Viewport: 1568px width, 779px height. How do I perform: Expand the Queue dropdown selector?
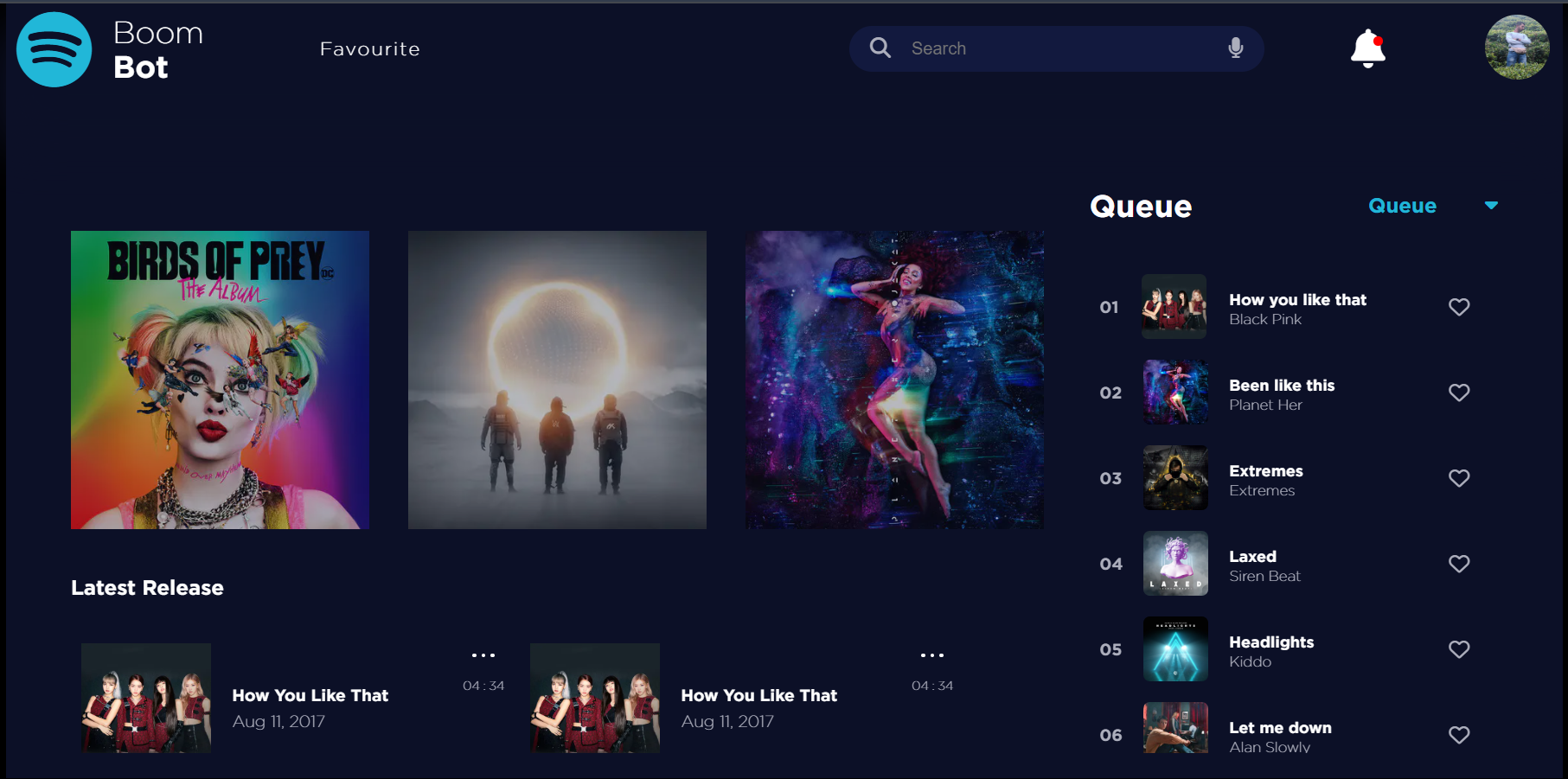pos(1491,206)
